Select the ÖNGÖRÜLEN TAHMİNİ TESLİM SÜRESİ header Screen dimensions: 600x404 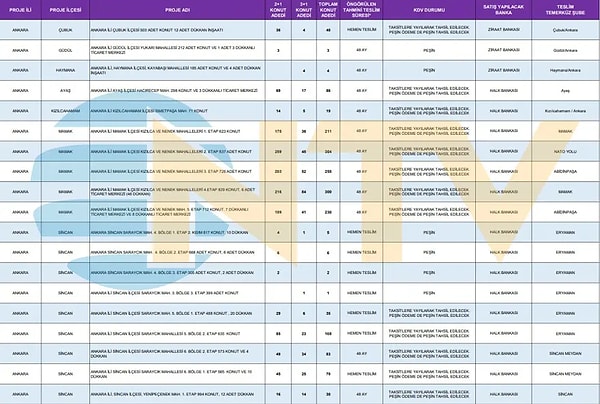click(361, 10)
